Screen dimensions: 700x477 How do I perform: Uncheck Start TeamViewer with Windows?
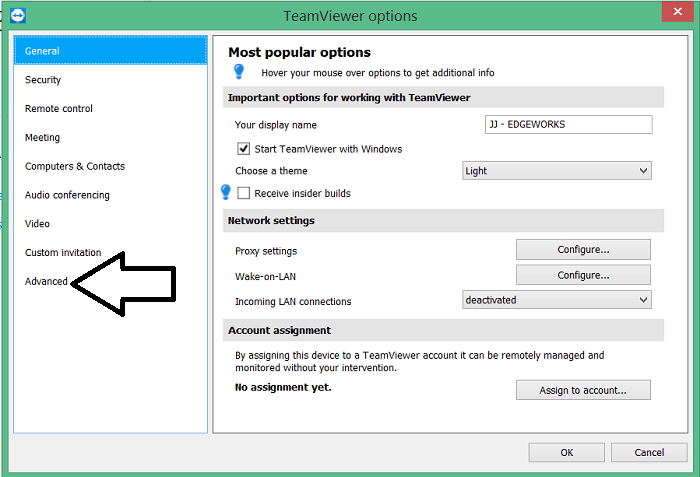coord(243,149)
